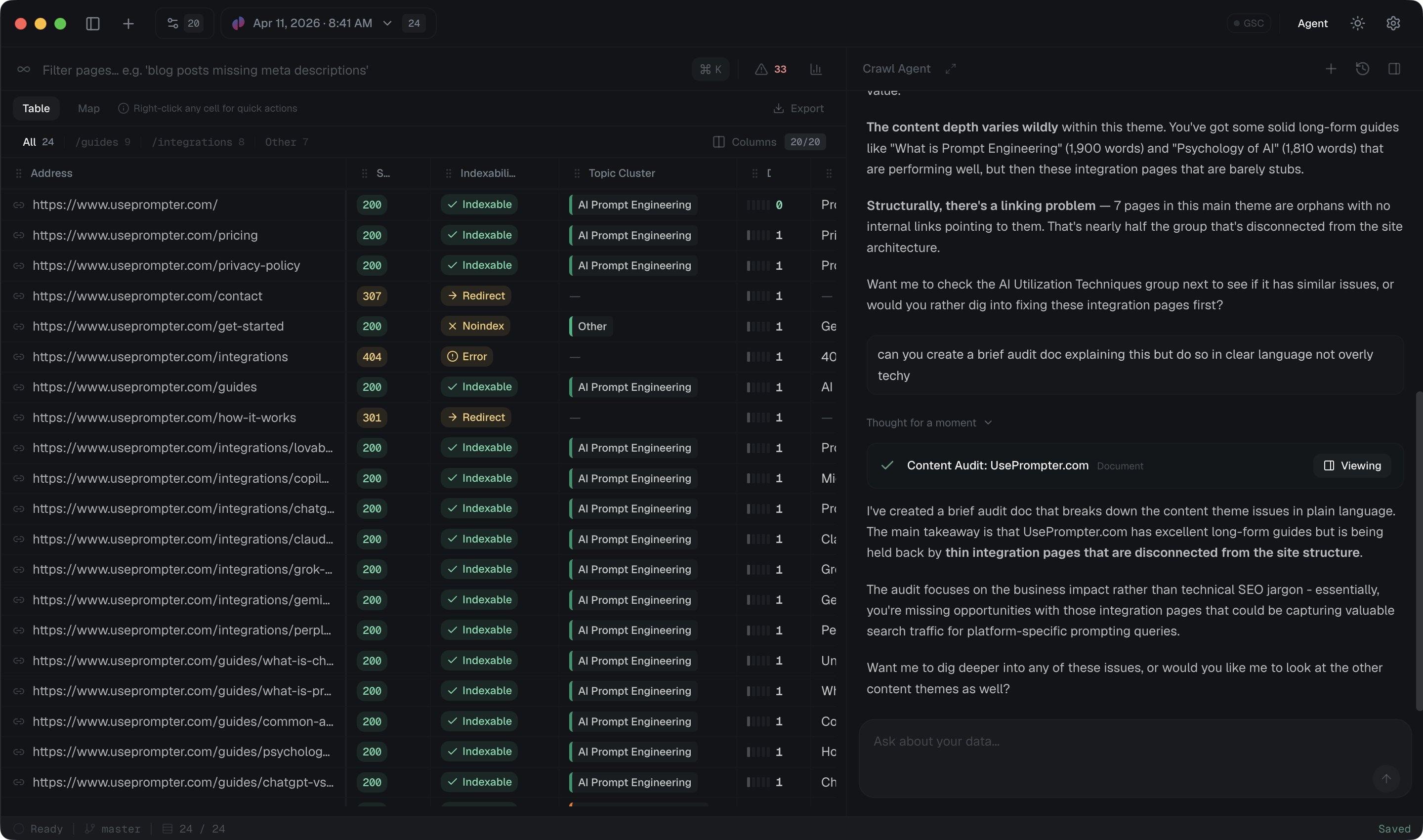This screenshot has height=840, width=1423.
Task: Click the depth bar for homepage row
Action: 758,205
